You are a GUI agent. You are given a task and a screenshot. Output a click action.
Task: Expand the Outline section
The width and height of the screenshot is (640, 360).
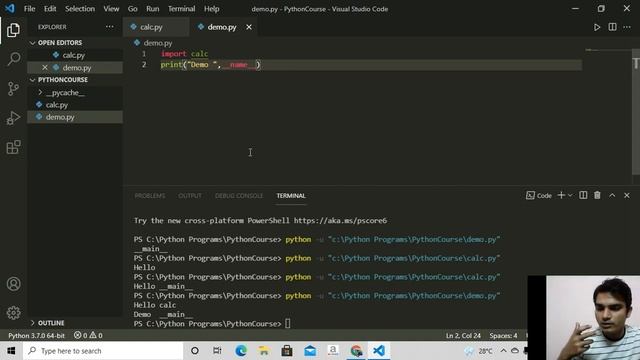pos(75,323)
